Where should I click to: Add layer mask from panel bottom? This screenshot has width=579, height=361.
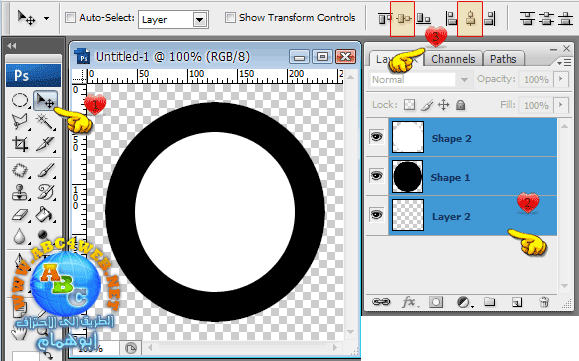(436, 302)
